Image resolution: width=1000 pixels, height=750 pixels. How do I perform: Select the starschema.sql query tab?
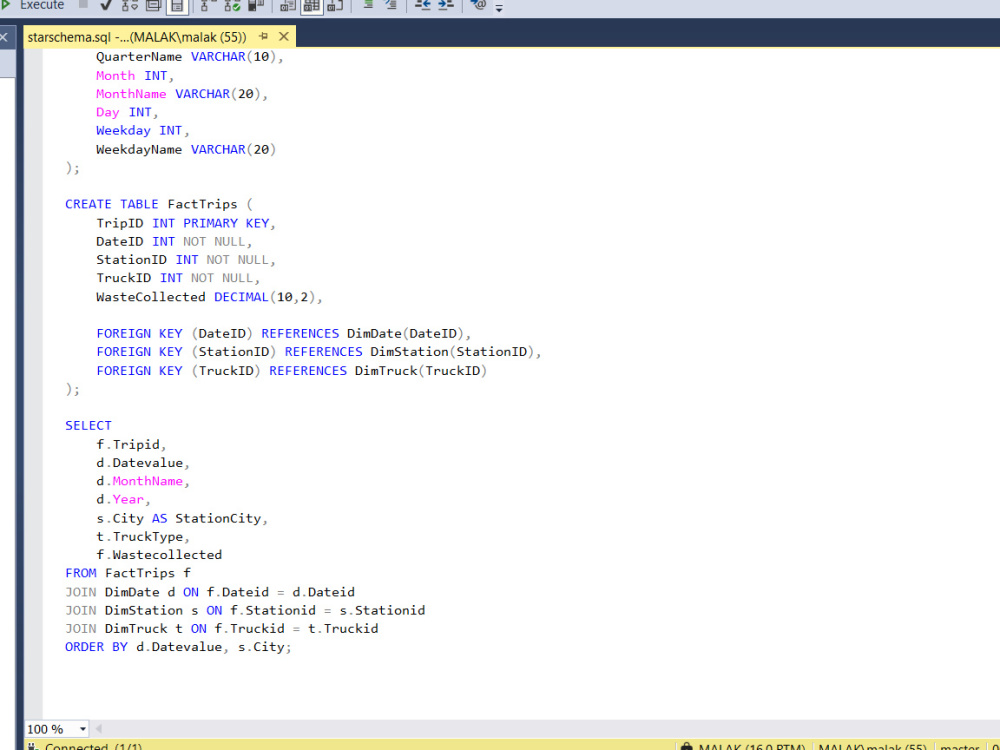click(x=137, y=37)
